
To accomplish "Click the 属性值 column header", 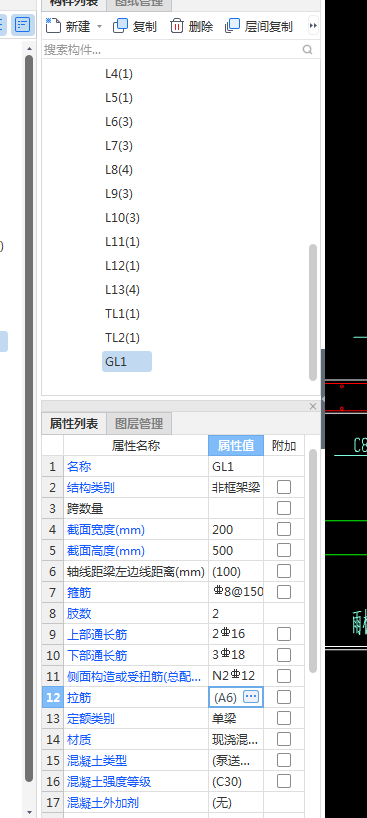I will point(236,446).
